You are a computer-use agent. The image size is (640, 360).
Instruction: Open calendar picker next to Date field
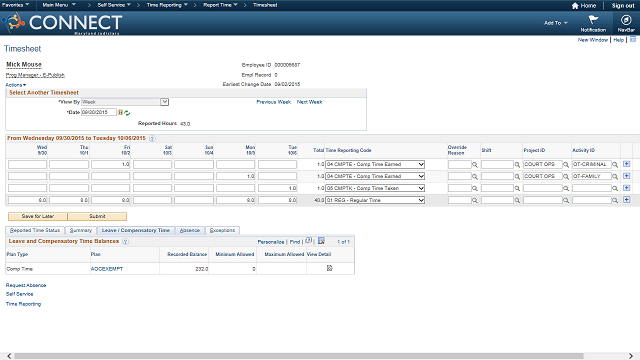[120, 112]
